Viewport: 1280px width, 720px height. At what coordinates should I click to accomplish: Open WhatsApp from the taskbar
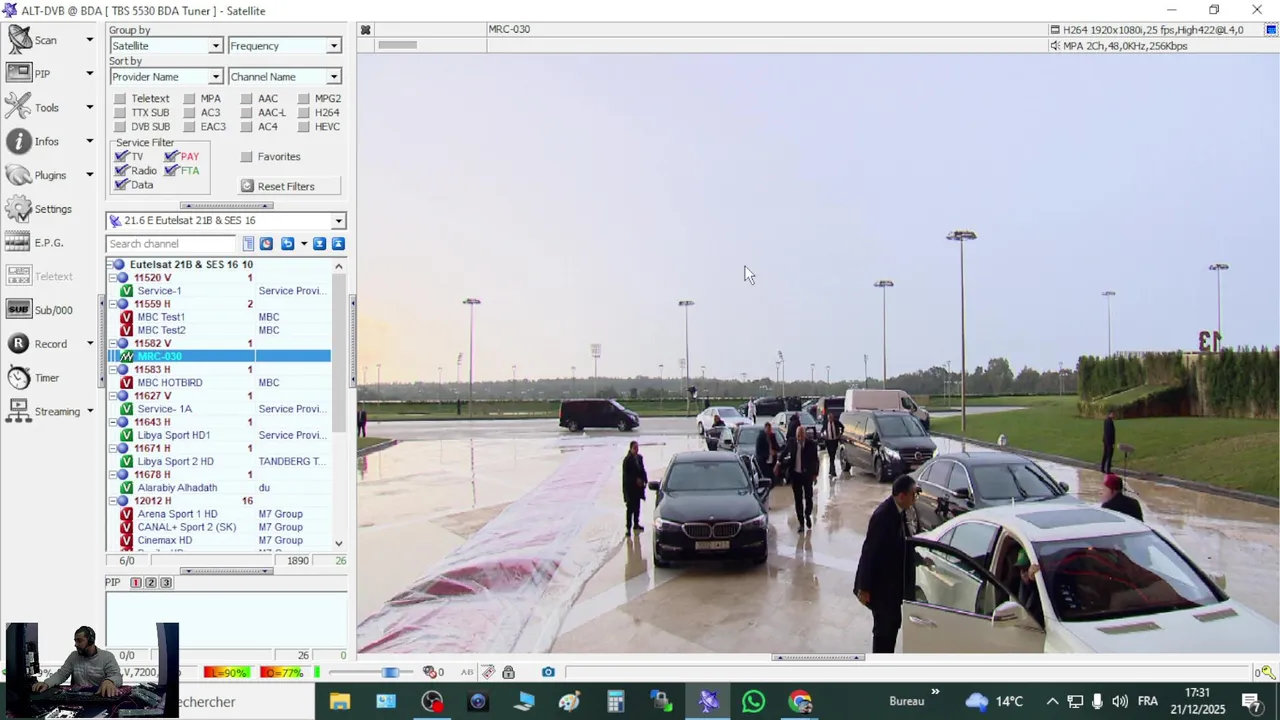[754, 702]
